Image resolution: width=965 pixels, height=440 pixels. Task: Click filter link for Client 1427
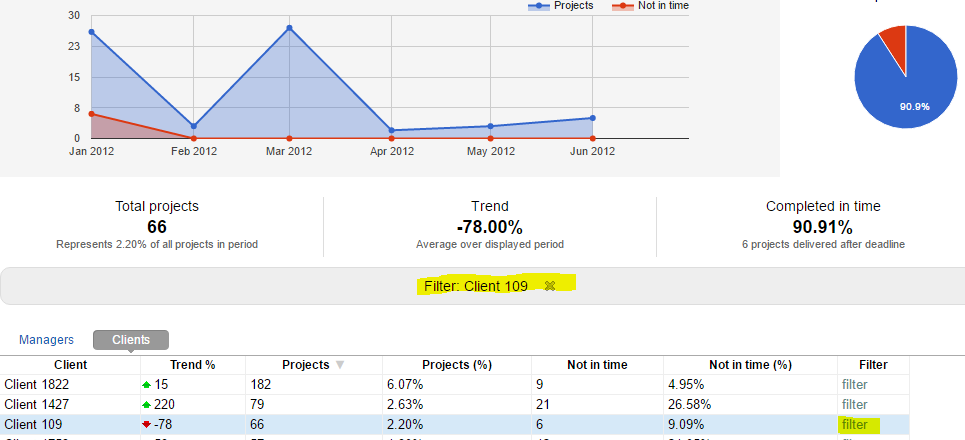854,404
